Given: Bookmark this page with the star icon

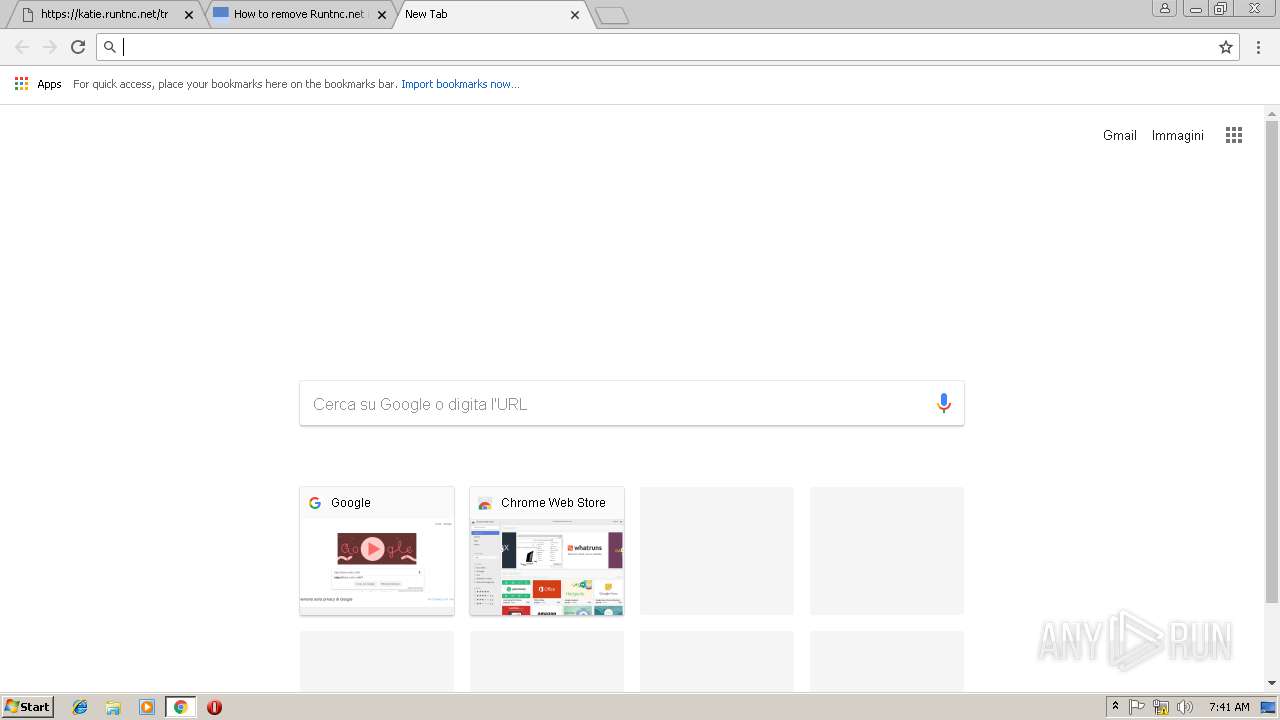Looking at the screenshot, I should tap(1226, 47).
